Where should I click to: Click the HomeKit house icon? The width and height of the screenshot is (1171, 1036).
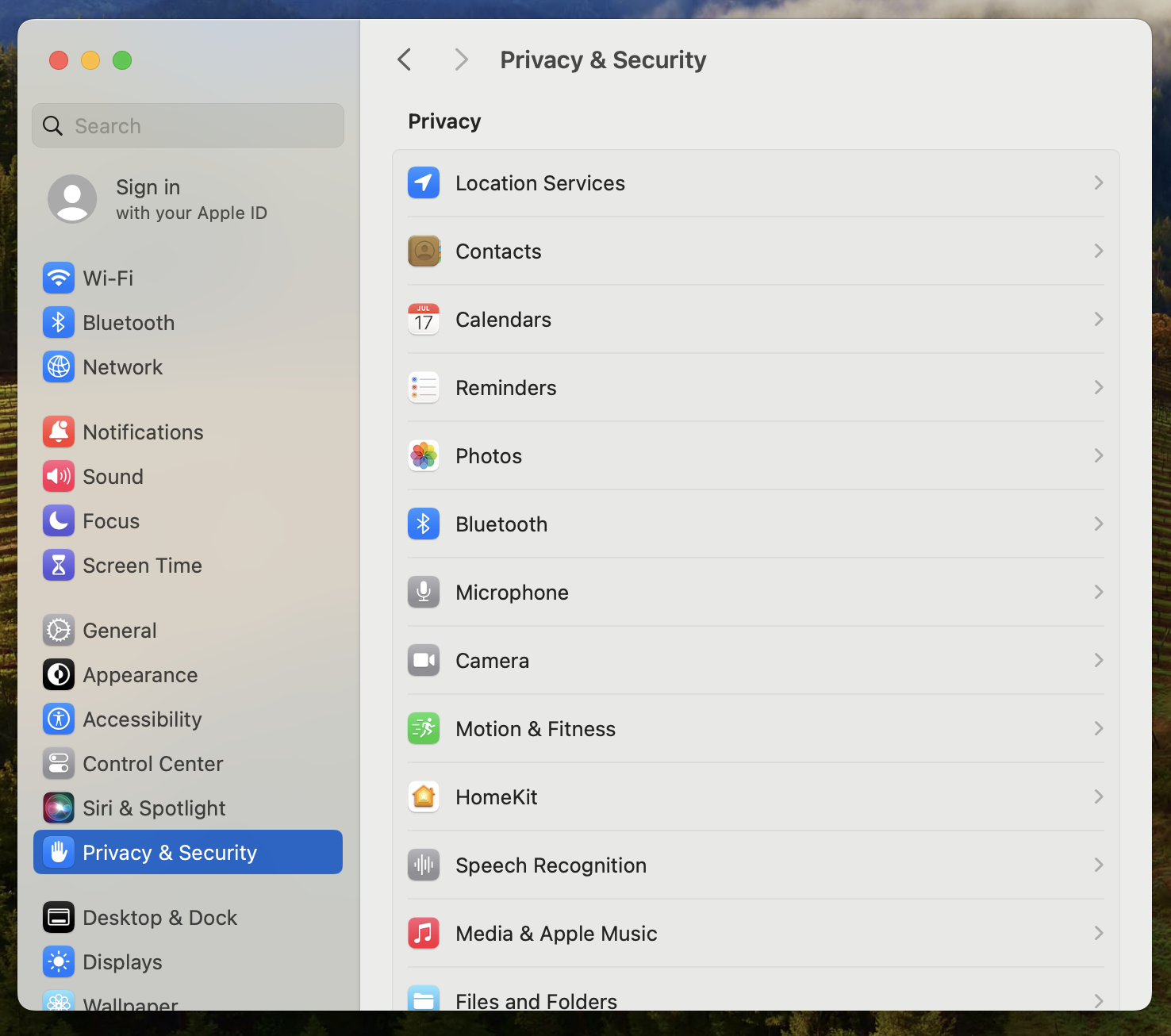point(424,797)
